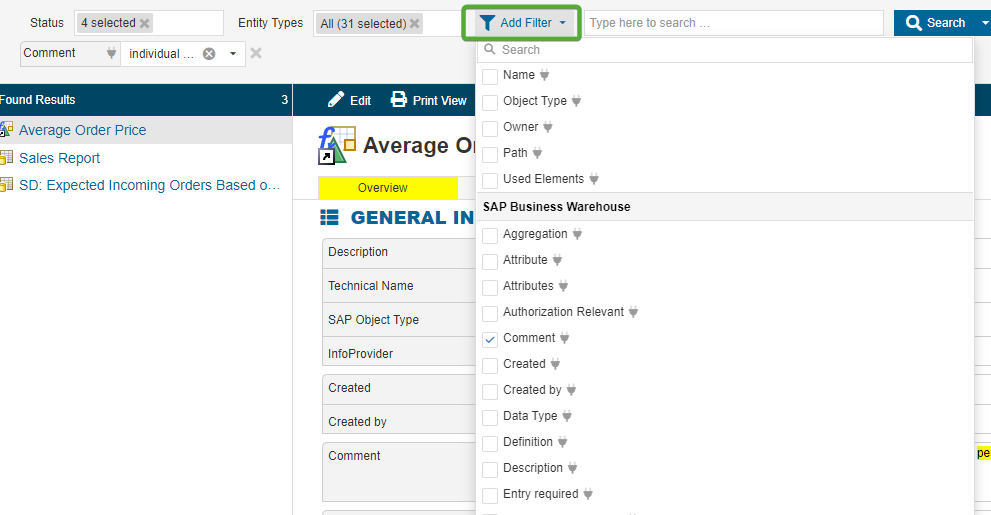Remove the 4 selected Status tag
The image size is (991, 515).
(145, 23)
